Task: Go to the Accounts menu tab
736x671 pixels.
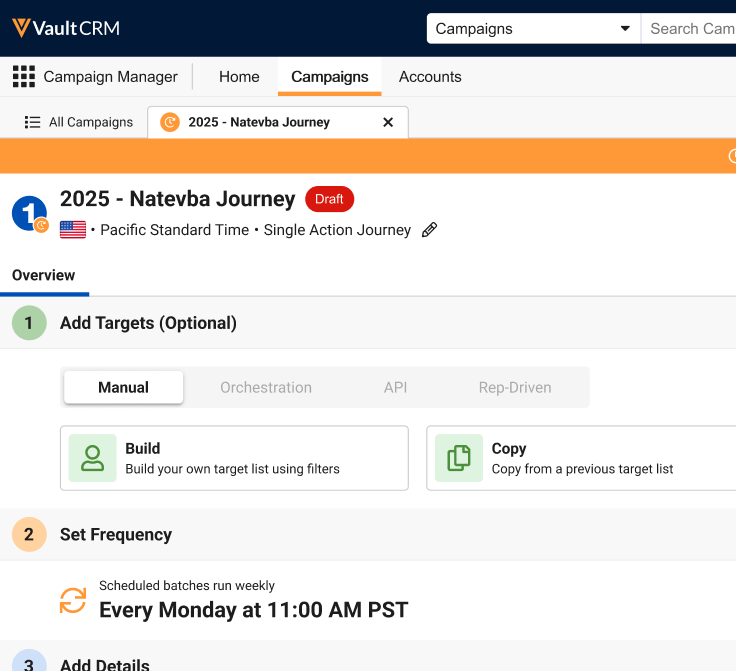Action: [x=430, y=77]
